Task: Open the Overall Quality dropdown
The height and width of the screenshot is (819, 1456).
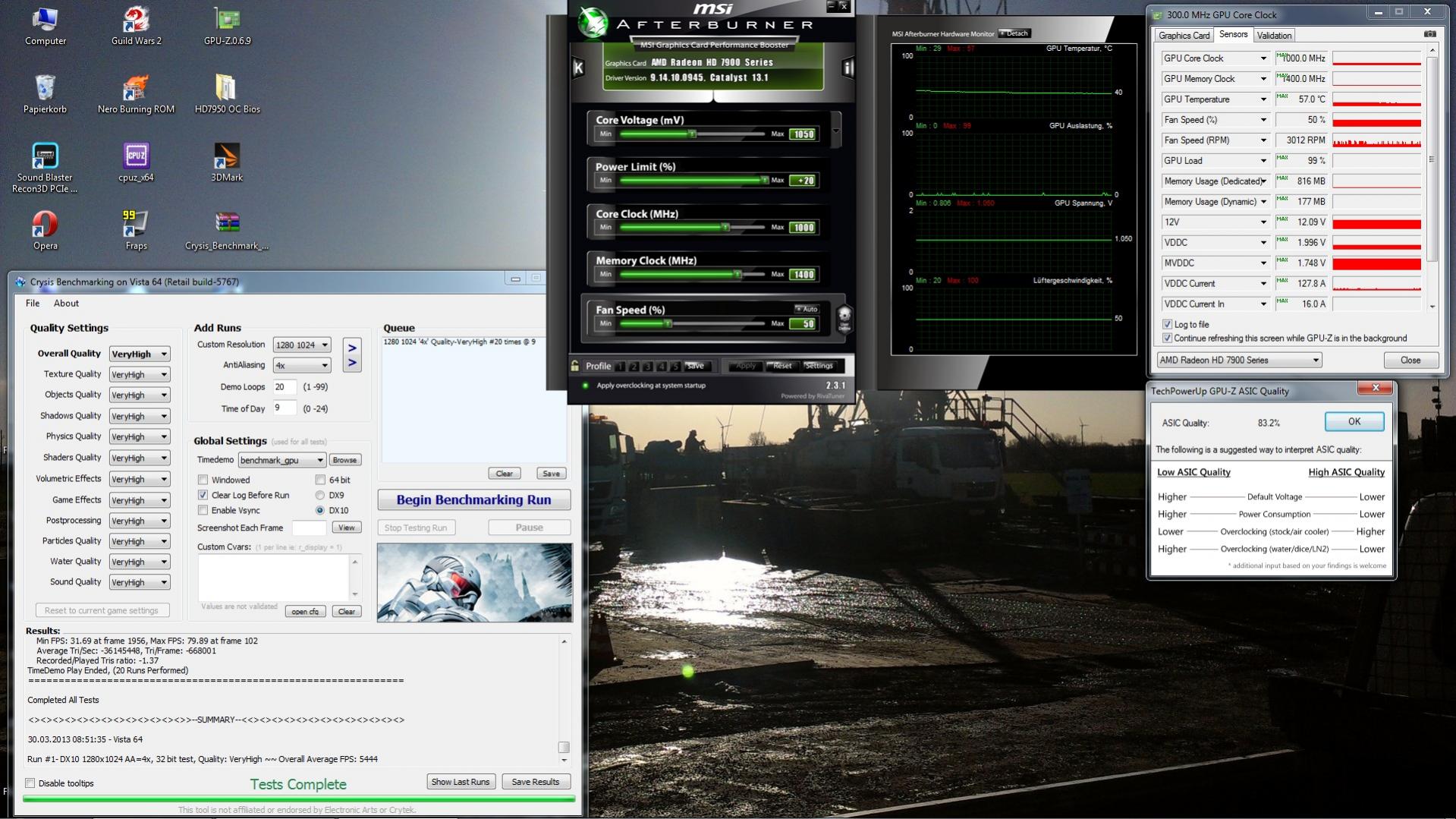Action: [140, 354]
